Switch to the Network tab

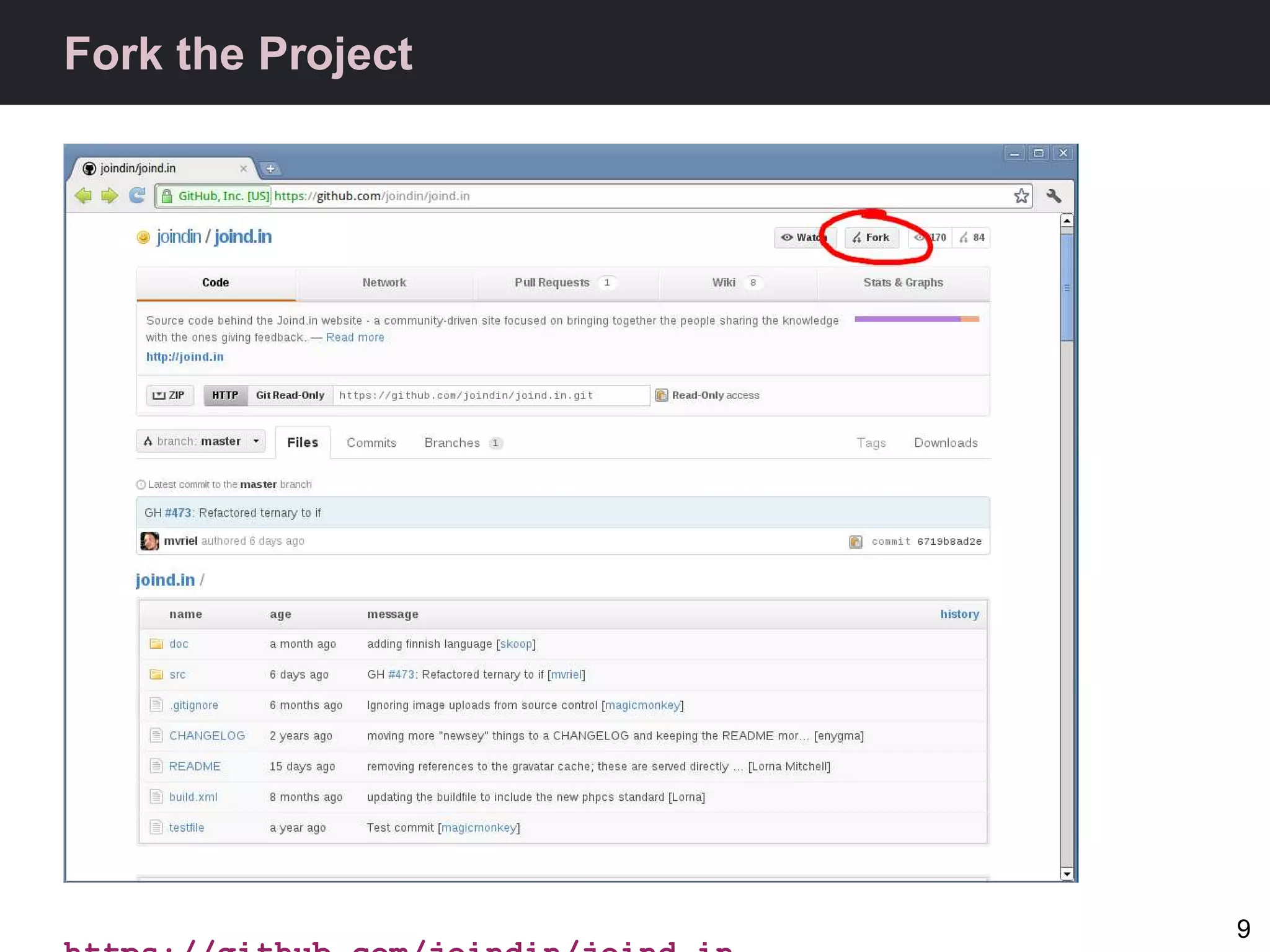tap(384, 283)
